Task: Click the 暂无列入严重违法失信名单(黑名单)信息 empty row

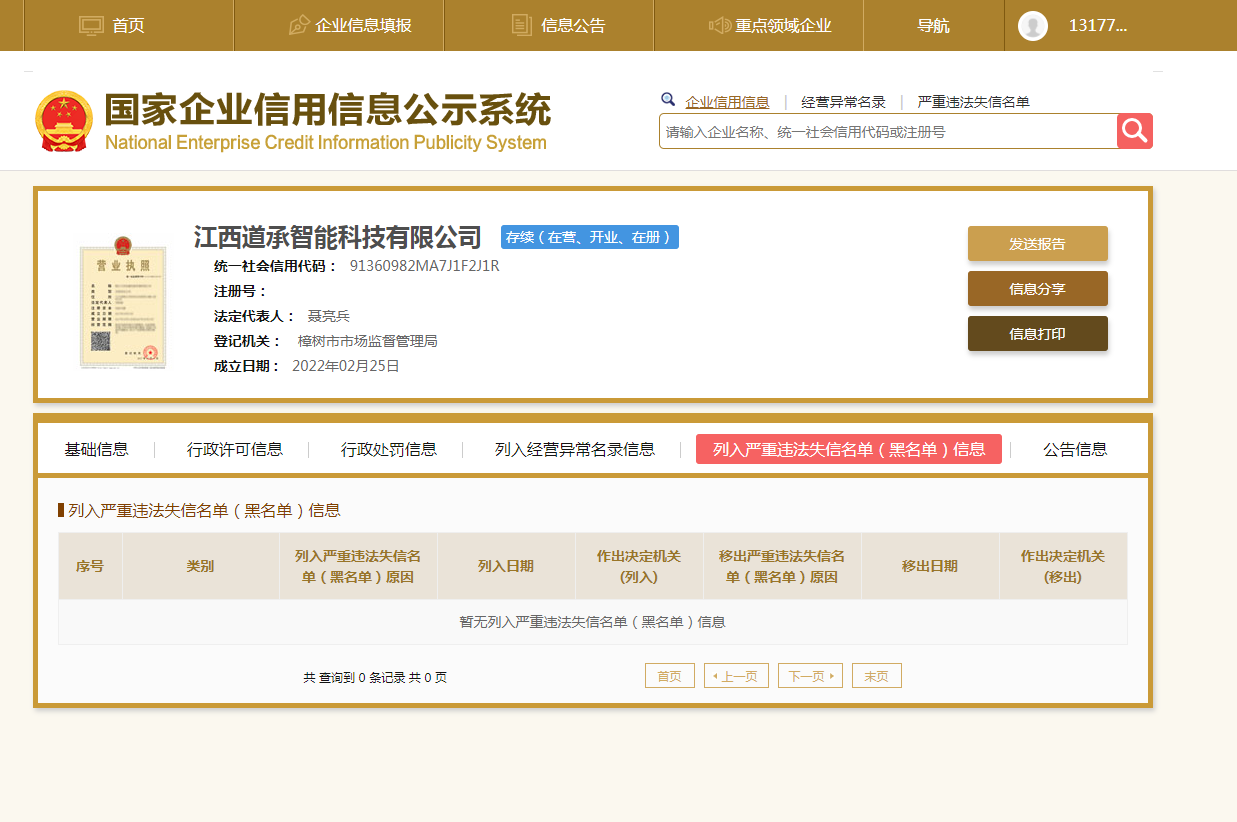Action: [593, 622]
